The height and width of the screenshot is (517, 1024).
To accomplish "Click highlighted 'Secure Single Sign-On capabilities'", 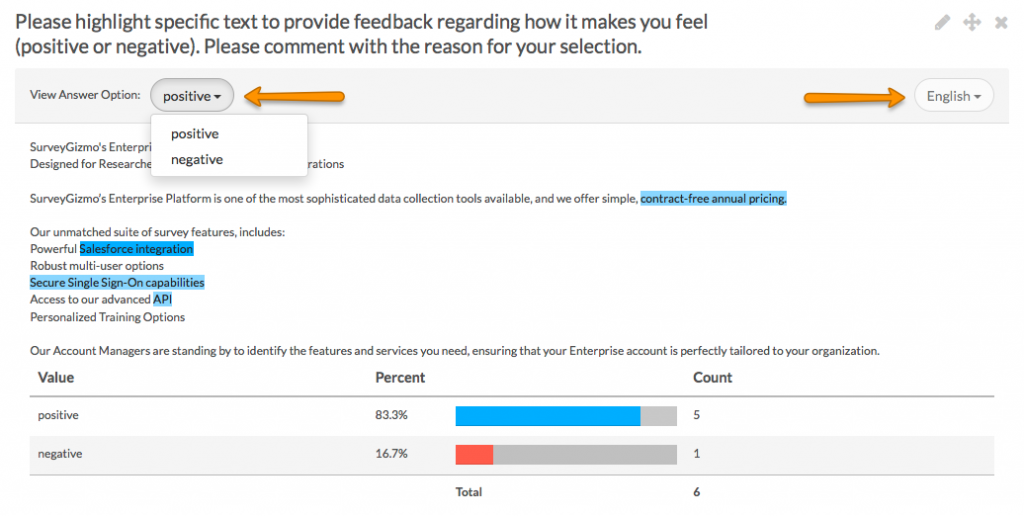I will (x=117, y=283).
